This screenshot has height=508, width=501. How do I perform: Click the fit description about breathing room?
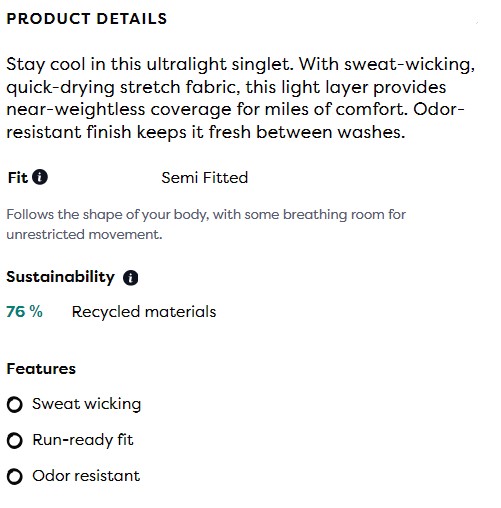(x=206, y=224)
